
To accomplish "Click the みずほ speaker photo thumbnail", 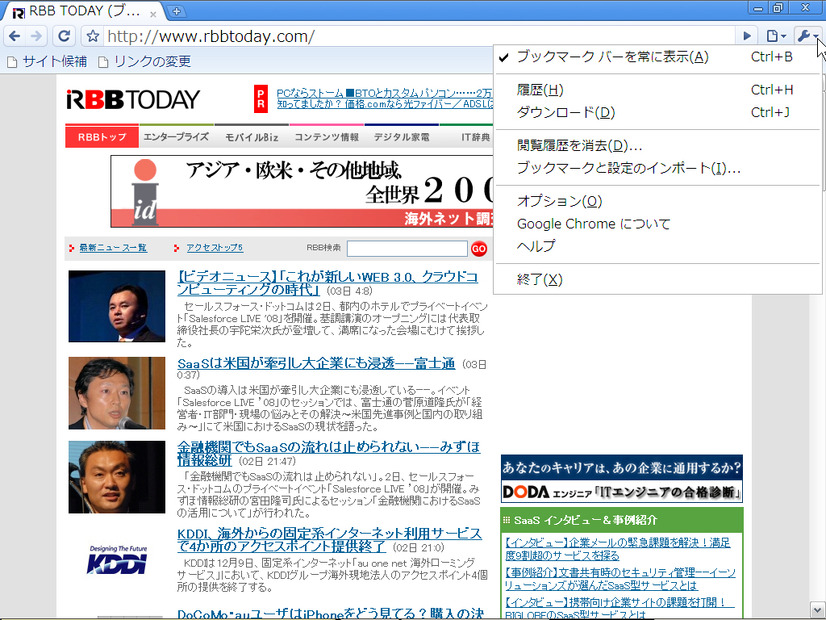I will pos(116,477).
